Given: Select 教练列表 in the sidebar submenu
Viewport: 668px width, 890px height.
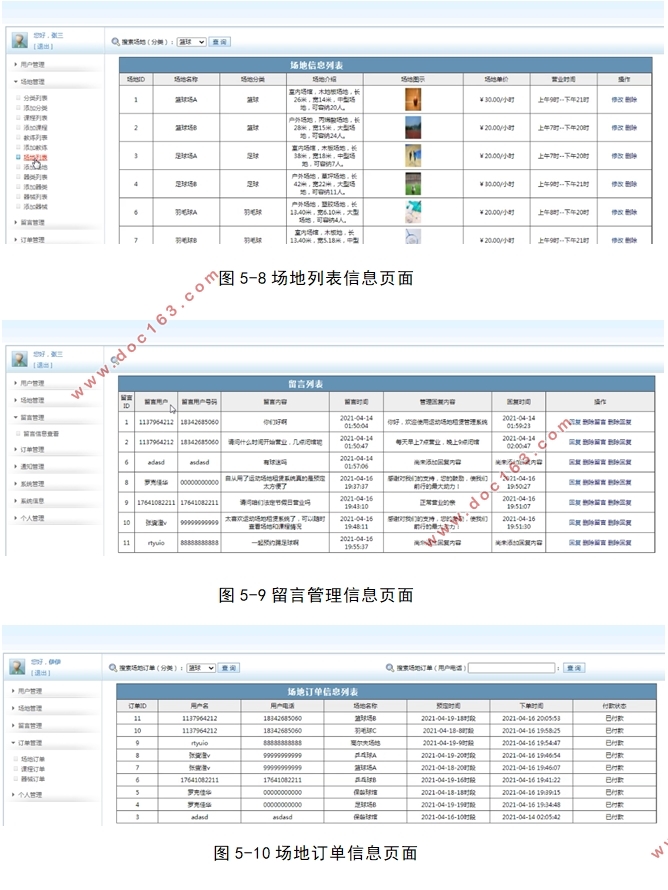Looking at the screenshot, I should coord(35,137).
